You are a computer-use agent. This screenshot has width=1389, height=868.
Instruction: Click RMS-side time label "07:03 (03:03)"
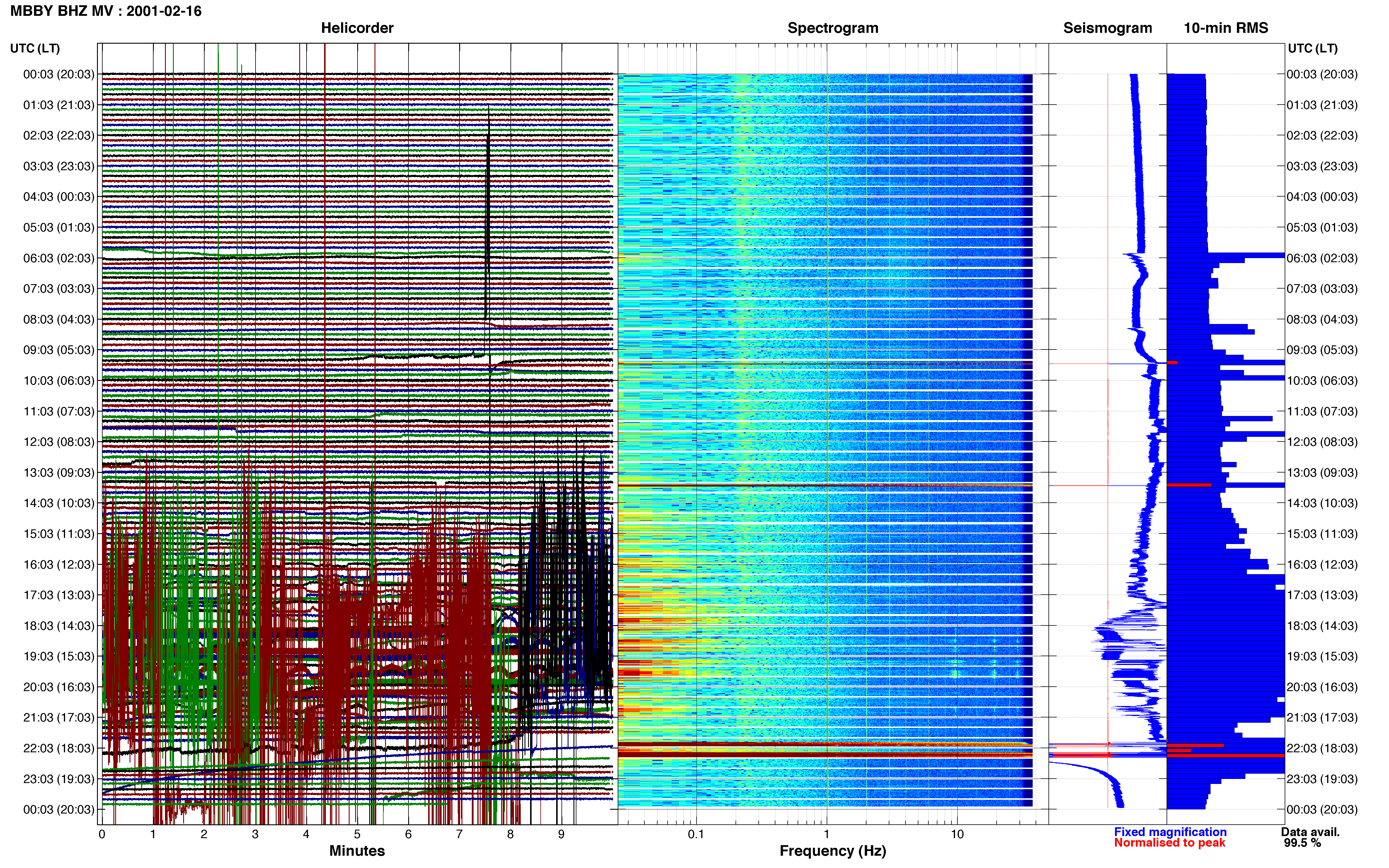[x=1322, y=289]
